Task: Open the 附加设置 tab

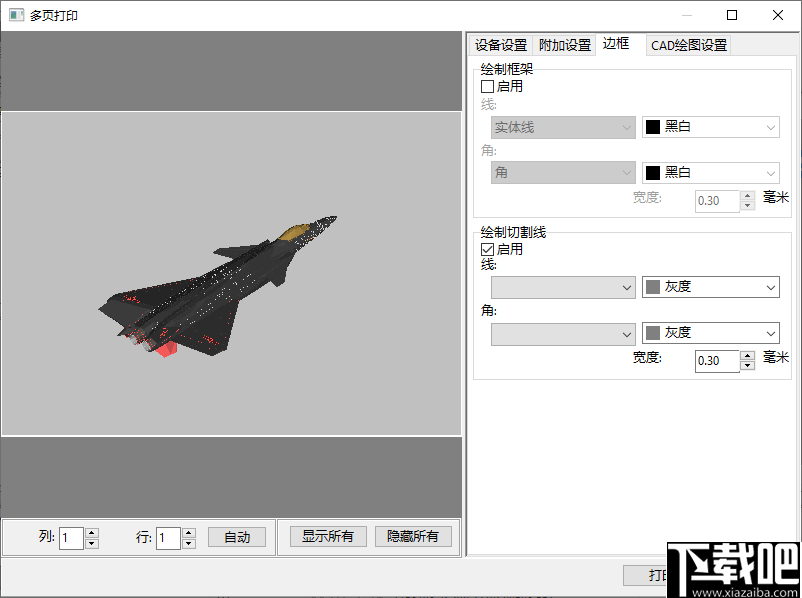Action: pos(564,45)
